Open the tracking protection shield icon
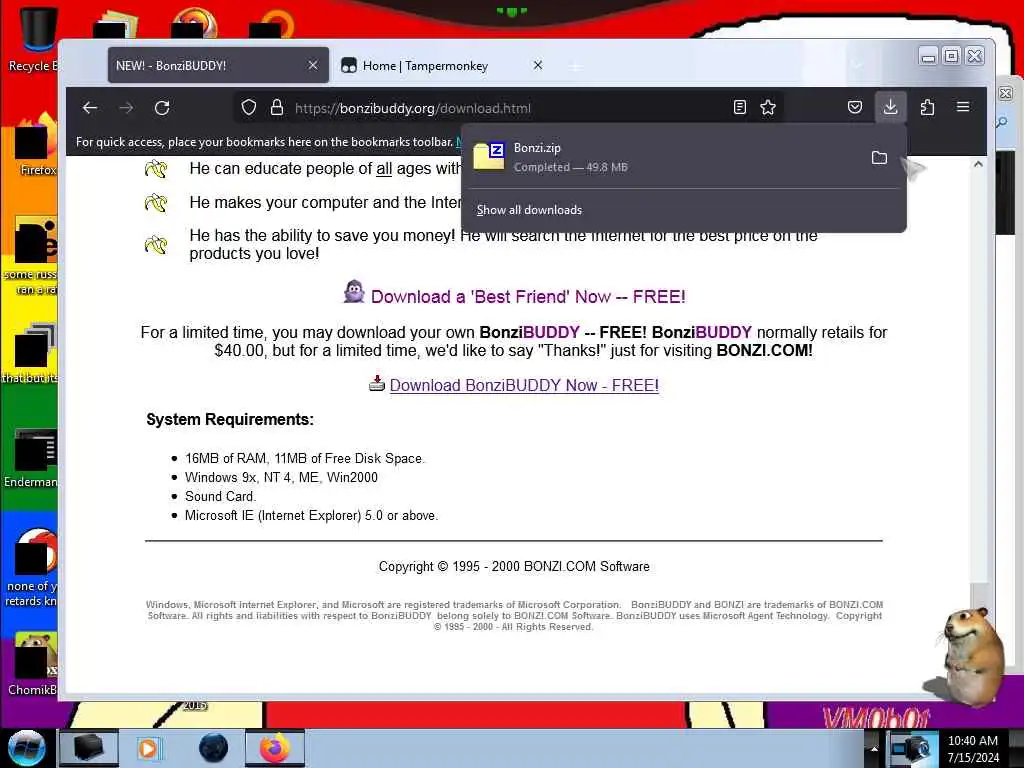Screen dimensions: 1024x768 249,108
